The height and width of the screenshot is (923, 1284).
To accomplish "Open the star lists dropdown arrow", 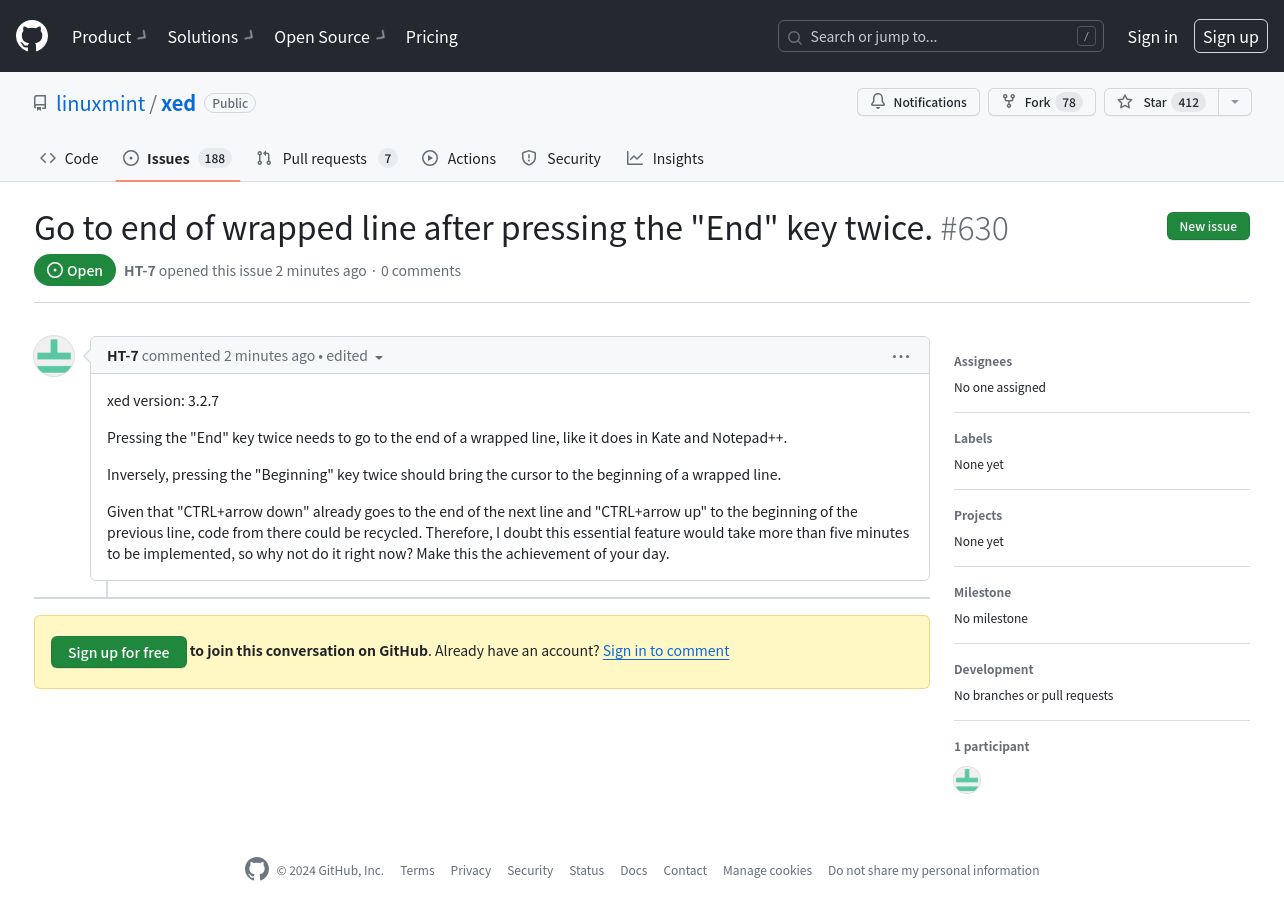I will [x=1235, y=102].
